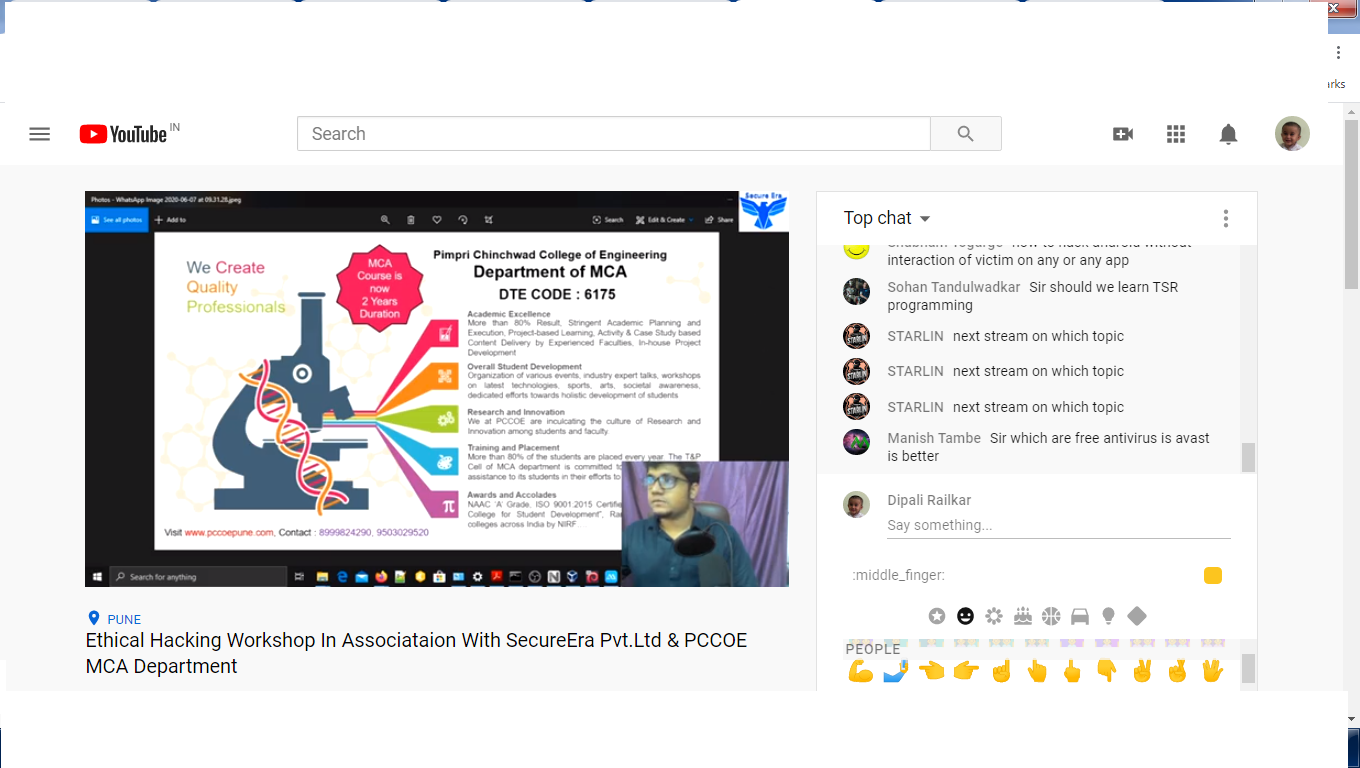Open live chat three-dot options menu
The image size is (1360, 768).
1226,218
